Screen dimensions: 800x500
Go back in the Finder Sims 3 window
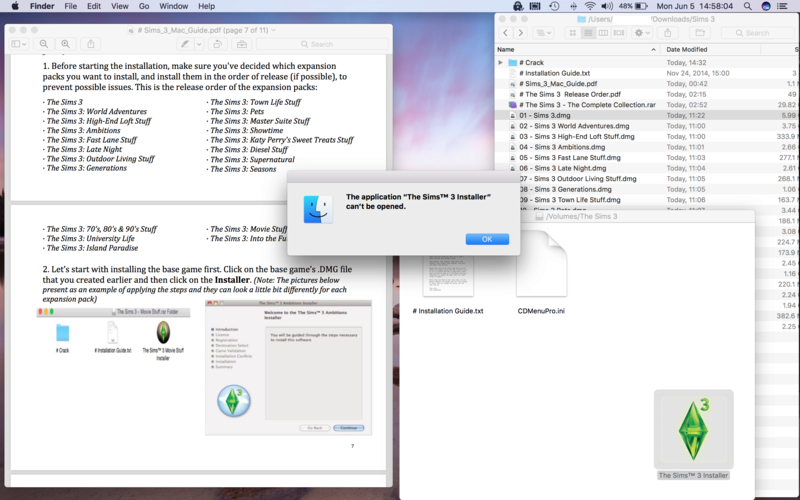505,33
